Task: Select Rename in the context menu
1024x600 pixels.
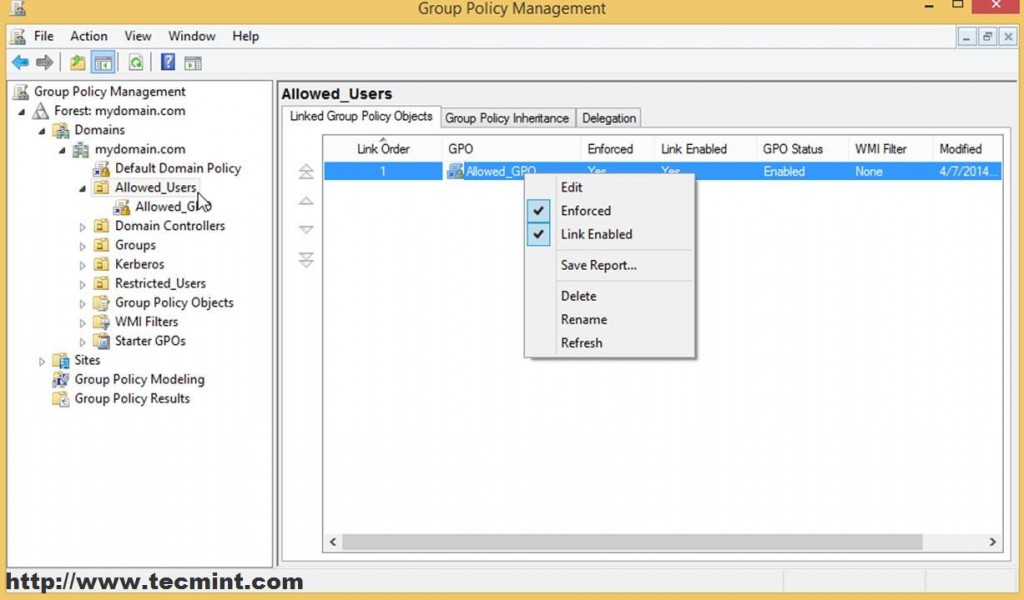Action: (x=585, y=319)
